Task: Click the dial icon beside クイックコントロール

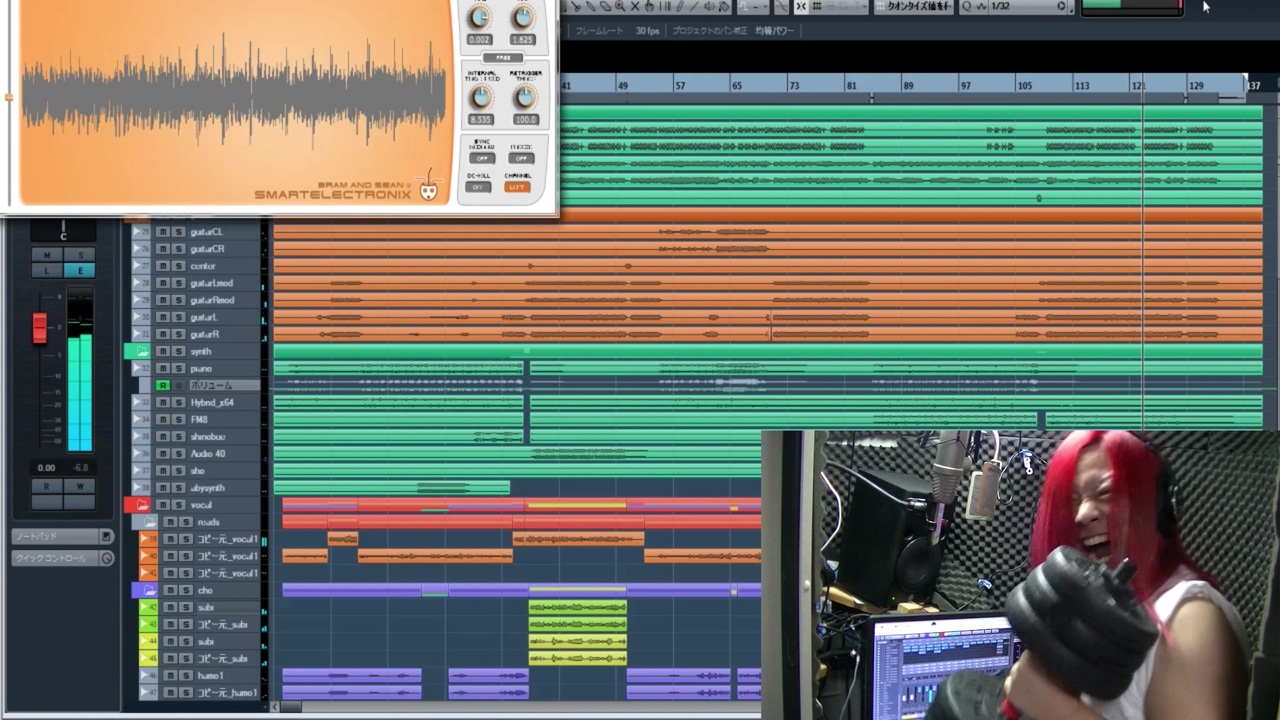Action: (x=106, y=558)
